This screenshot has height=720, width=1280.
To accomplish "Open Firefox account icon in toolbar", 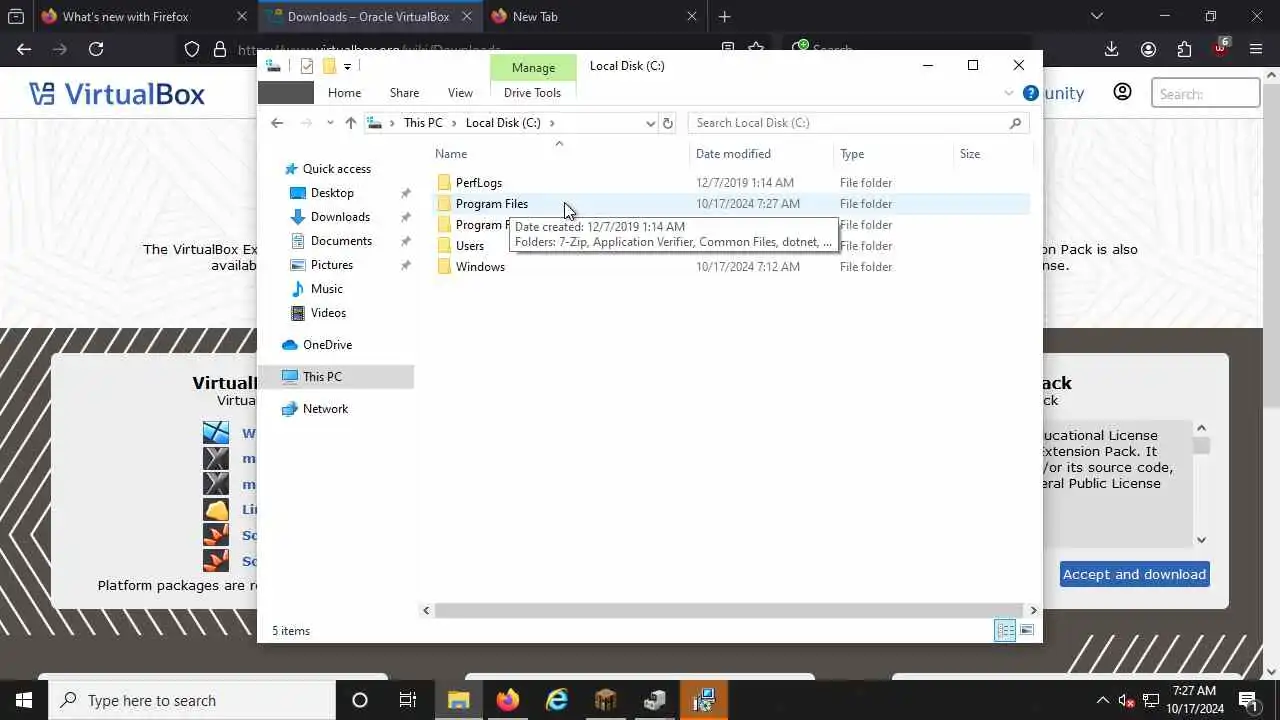I will [1148, 49].
